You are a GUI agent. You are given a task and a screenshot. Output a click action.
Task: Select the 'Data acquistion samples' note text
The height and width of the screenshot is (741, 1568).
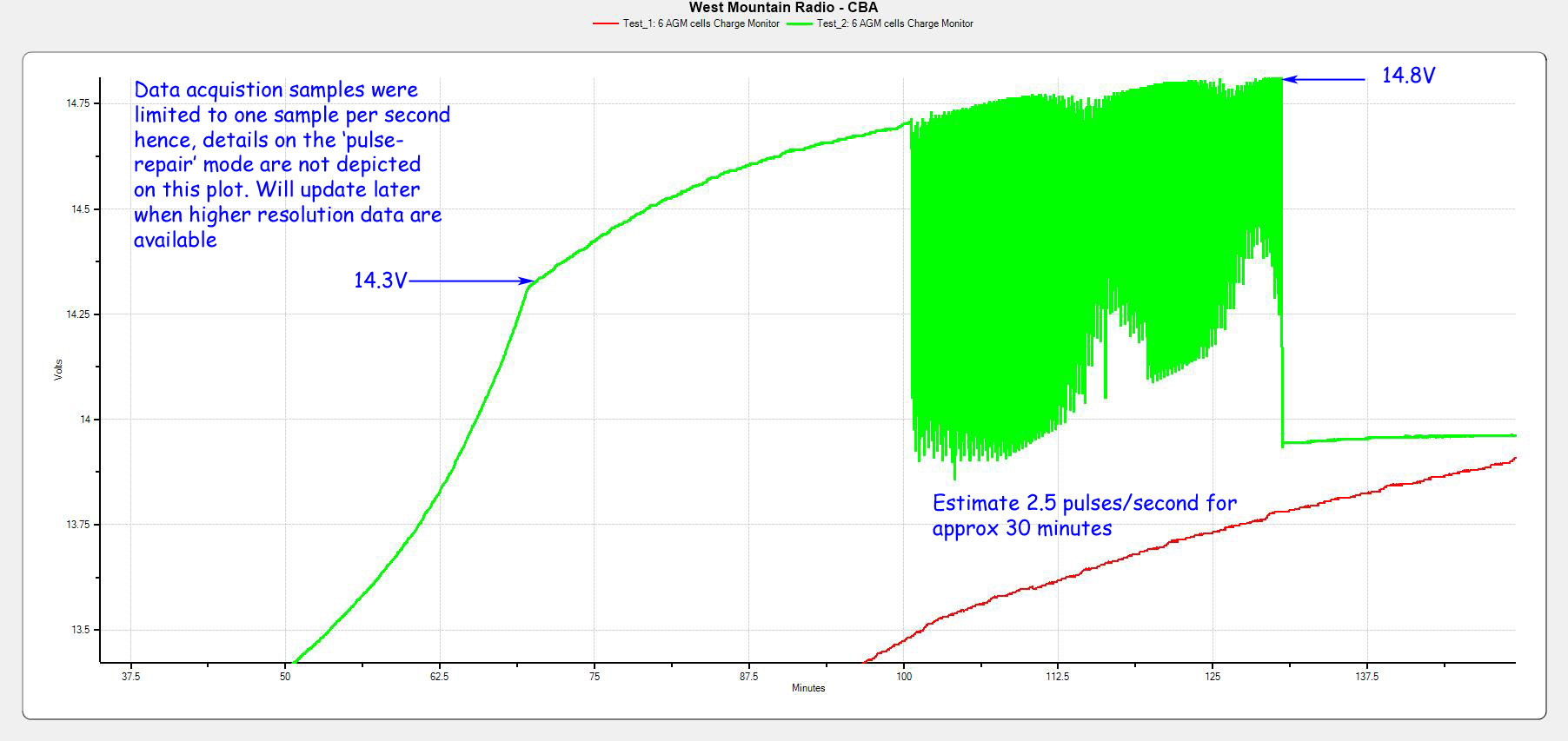point(291,165)
